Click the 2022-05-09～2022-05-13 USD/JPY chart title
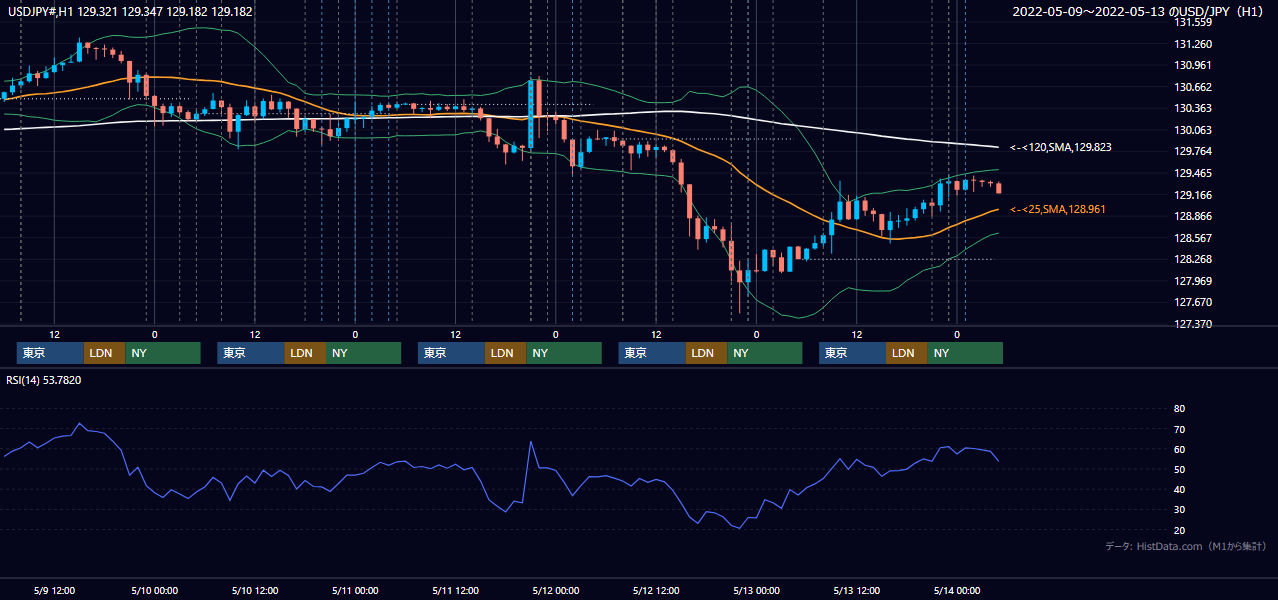 click(1140, 11)
